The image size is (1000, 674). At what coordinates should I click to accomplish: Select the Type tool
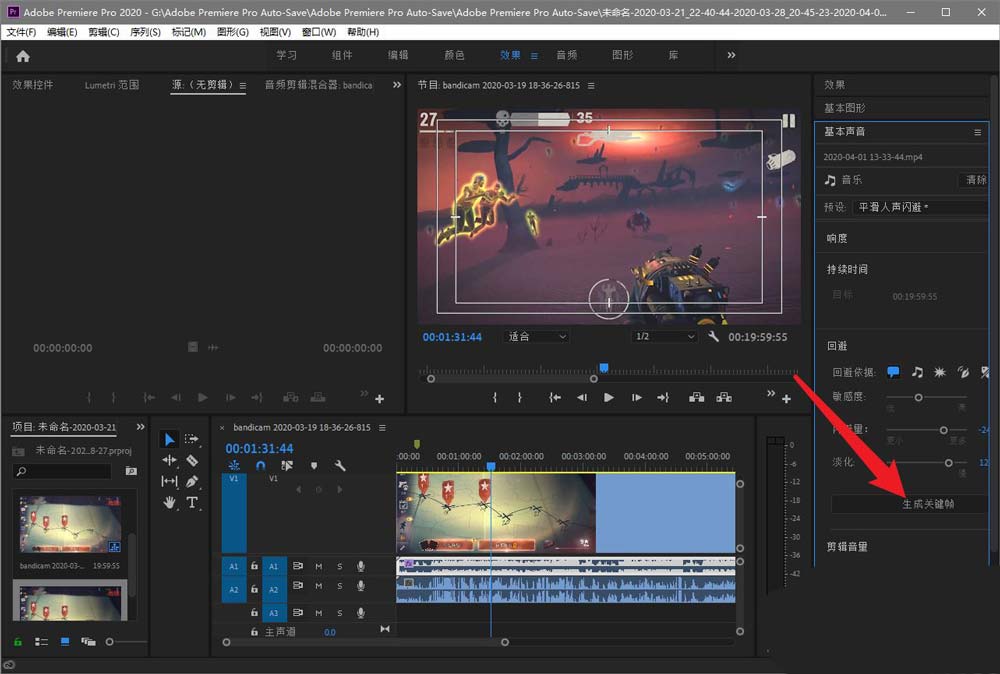pyautogui.click(x=192, y=502)
